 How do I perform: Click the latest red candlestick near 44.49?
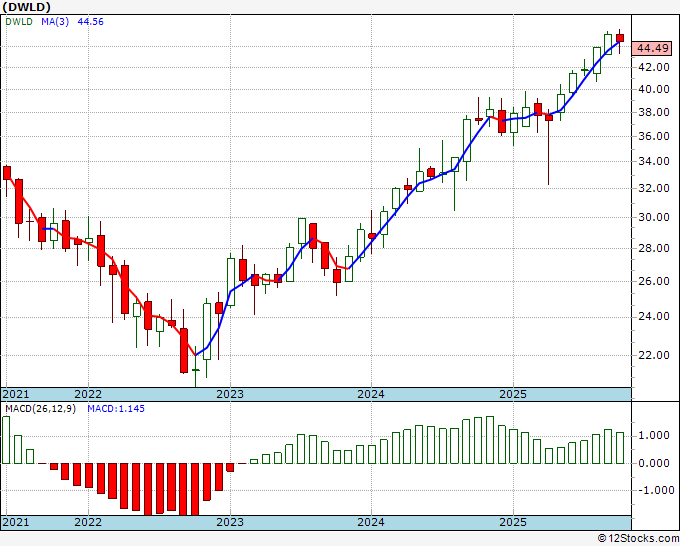pyautogui.click(x=620, y=38)
